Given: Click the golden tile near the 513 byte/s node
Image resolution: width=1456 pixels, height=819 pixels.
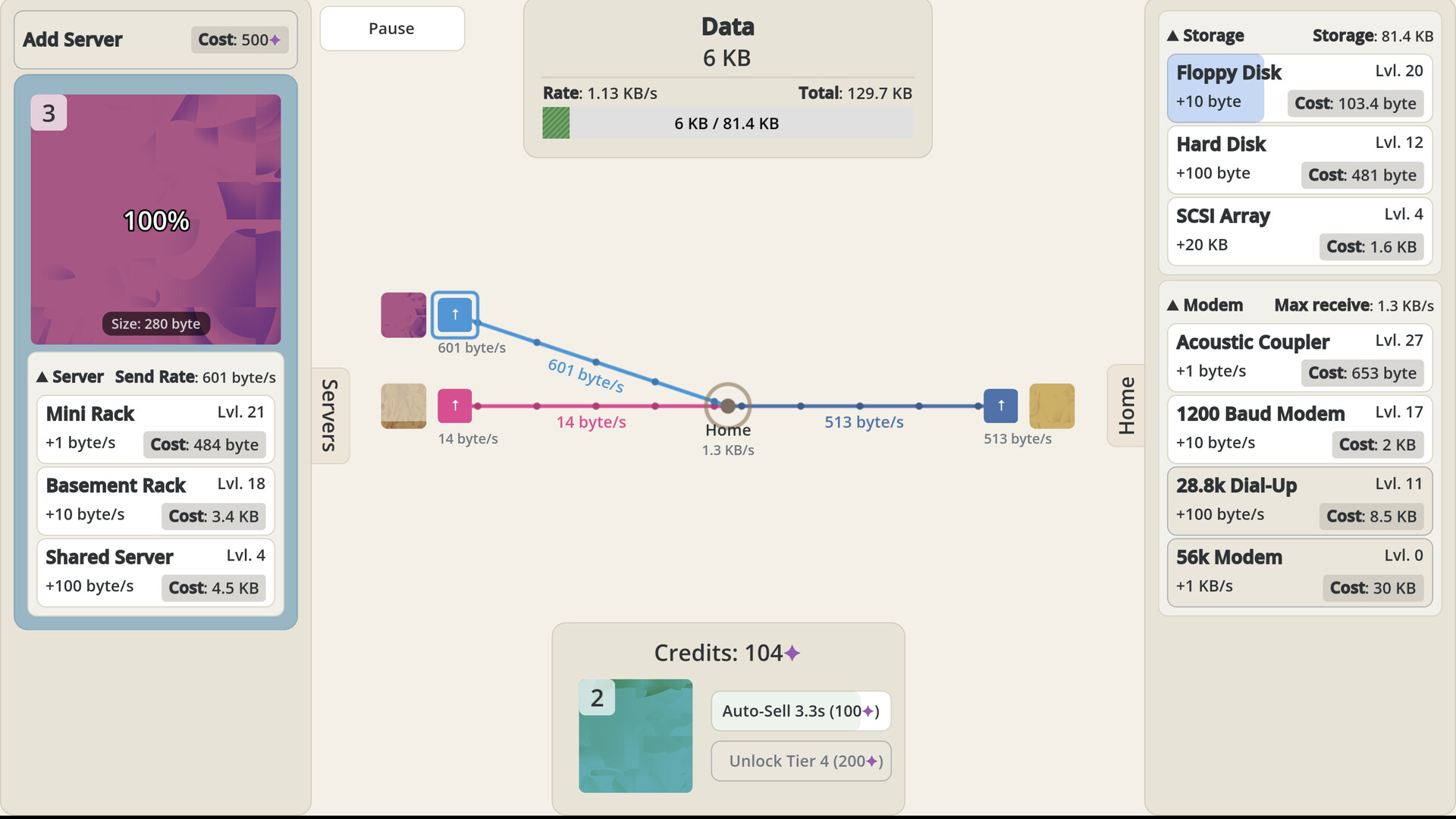Looking at the screenshot, I should point(1052,406).
